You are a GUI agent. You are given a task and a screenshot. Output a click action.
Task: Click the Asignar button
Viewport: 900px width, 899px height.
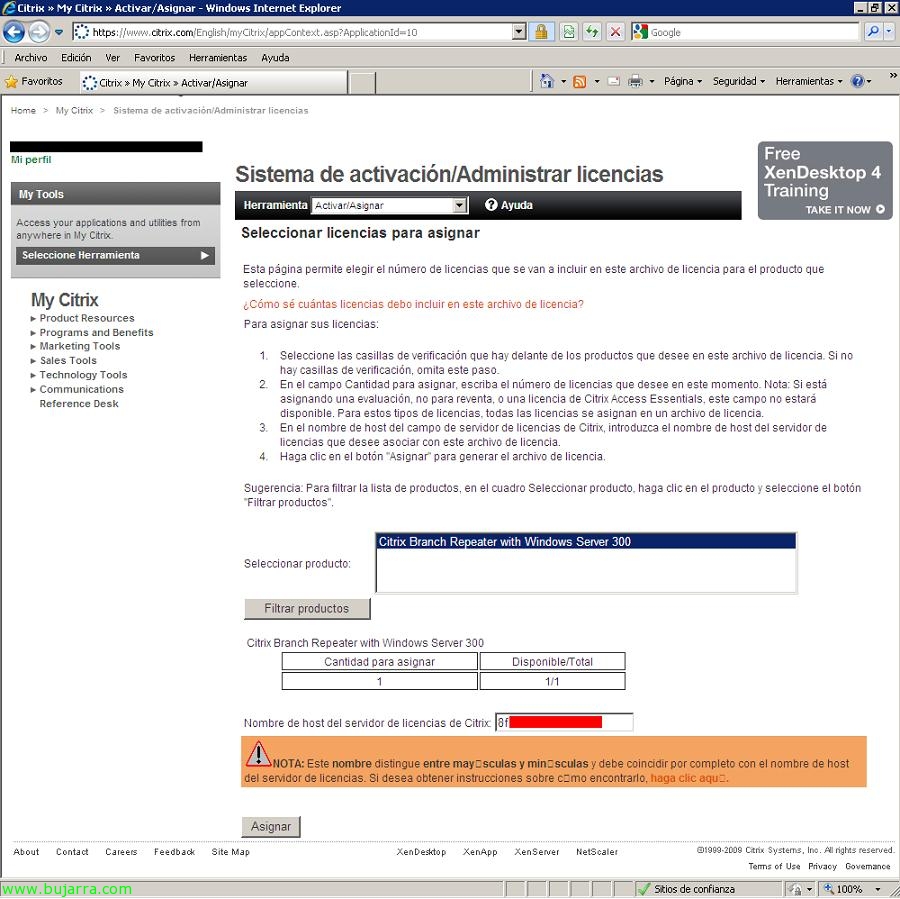point(270,827)
